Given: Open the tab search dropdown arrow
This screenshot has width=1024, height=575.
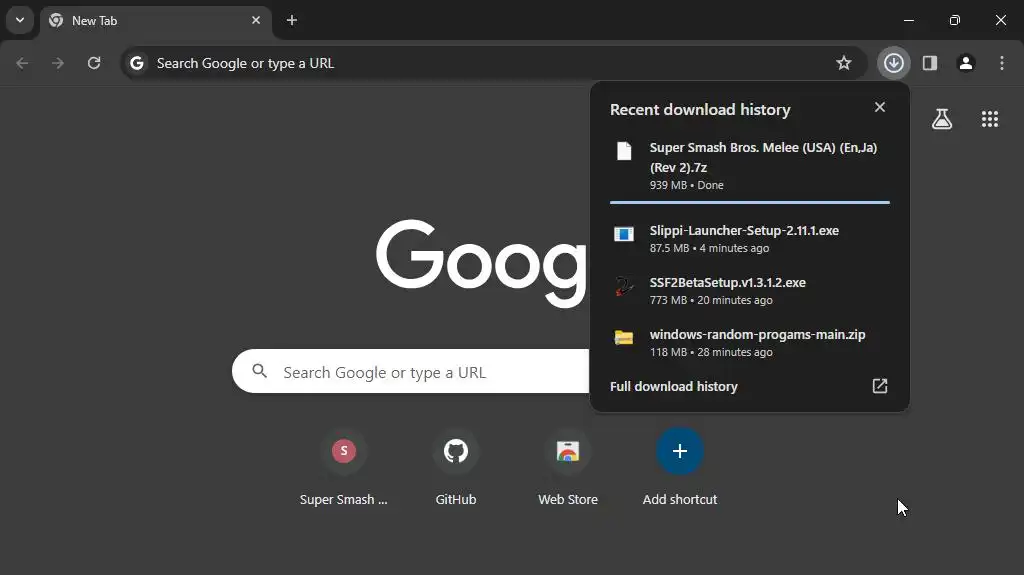Looking at the screenshot, I should (20, 20).
